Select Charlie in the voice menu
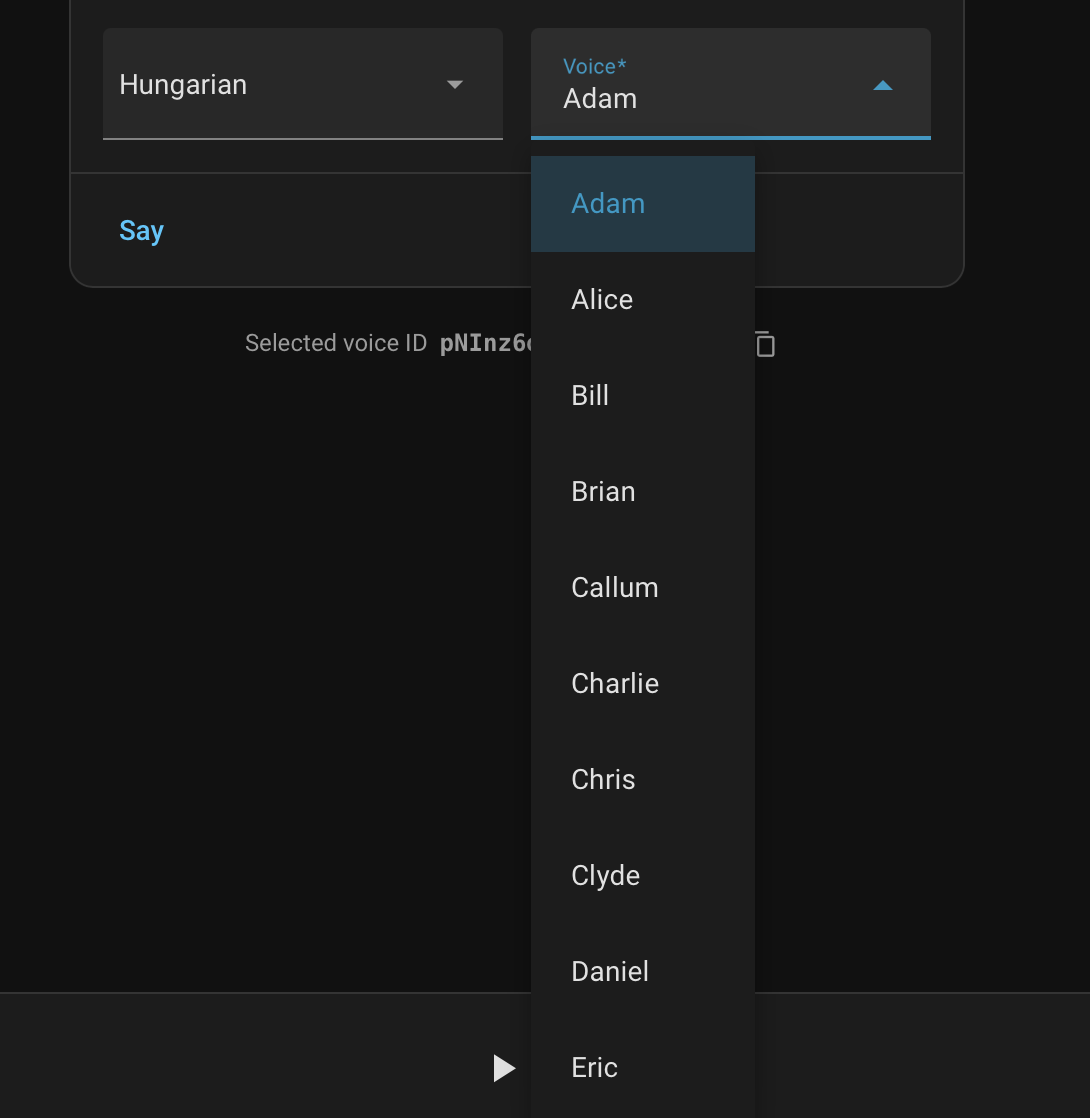1090x1118 pixels. click(x=614, y=684)
